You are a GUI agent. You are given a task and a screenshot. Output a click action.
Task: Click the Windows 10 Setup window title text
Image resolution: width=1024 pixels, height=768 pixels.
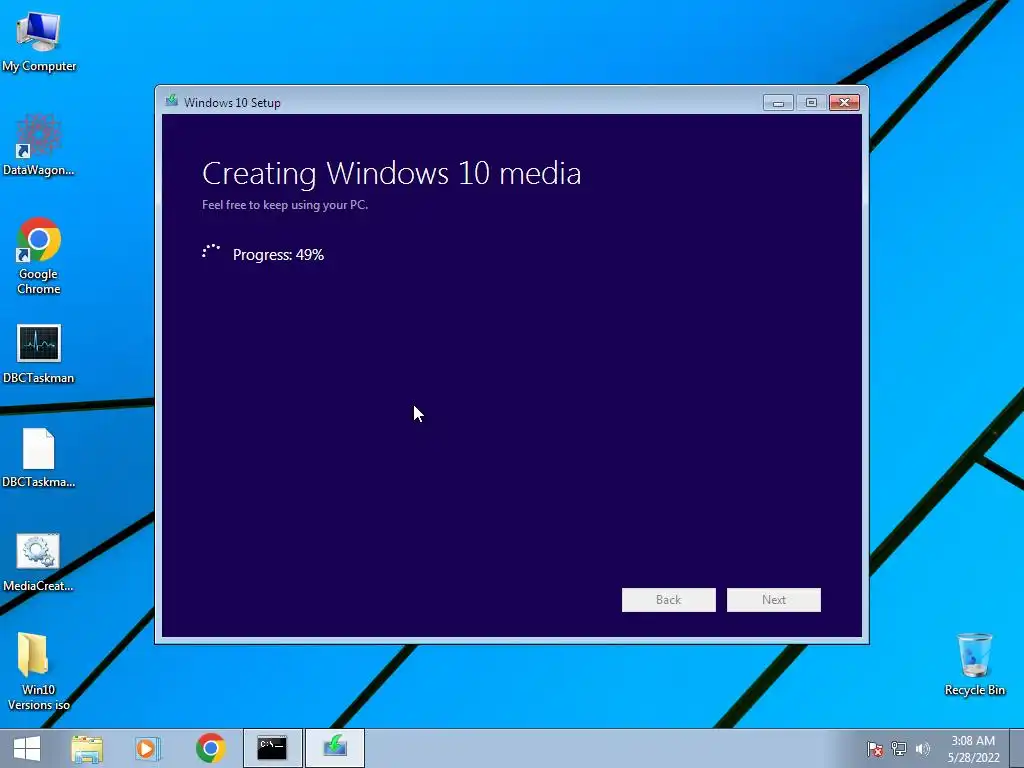(x=232, y=103)
